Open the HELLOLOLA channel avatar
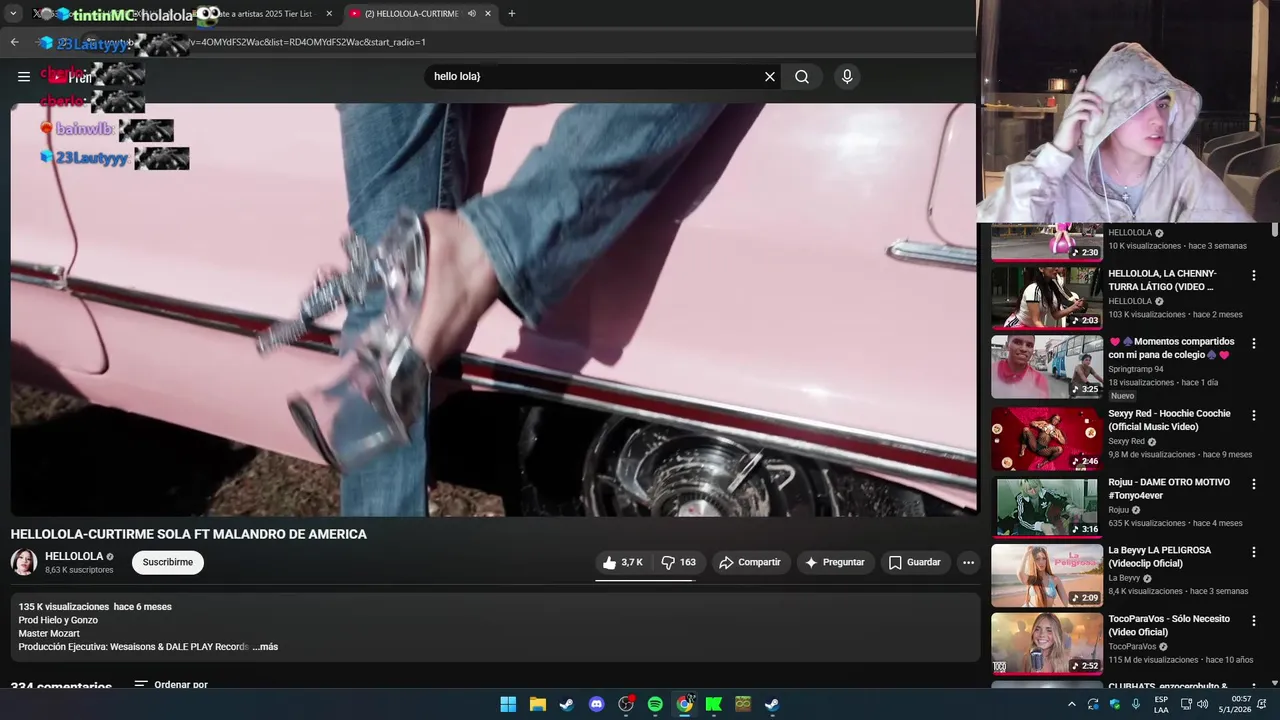This screenshot has height=720, width=1280. [x=24, y=562]
